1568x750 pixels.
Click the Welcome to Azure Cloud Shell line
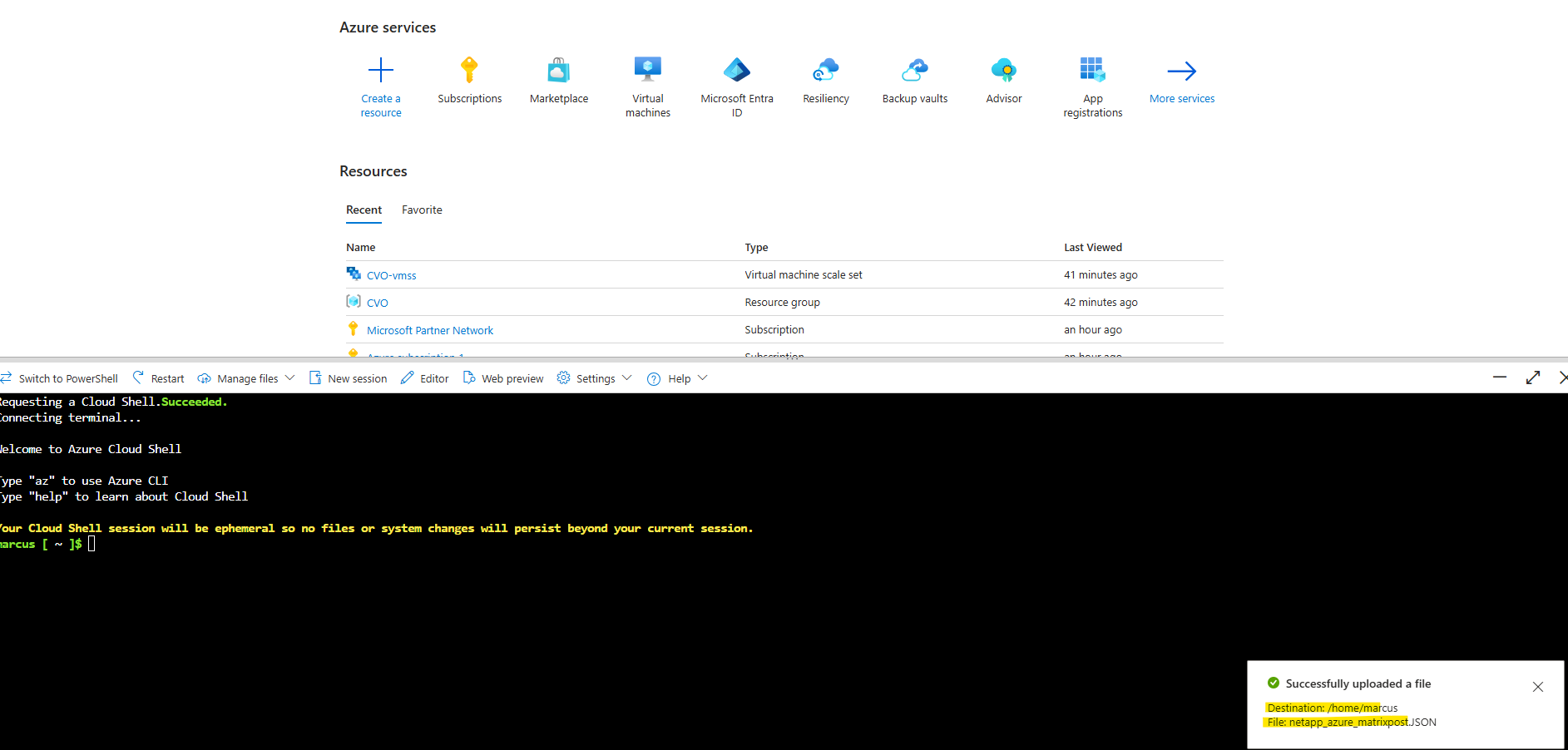pyautogui.click(x=90, y=449)
